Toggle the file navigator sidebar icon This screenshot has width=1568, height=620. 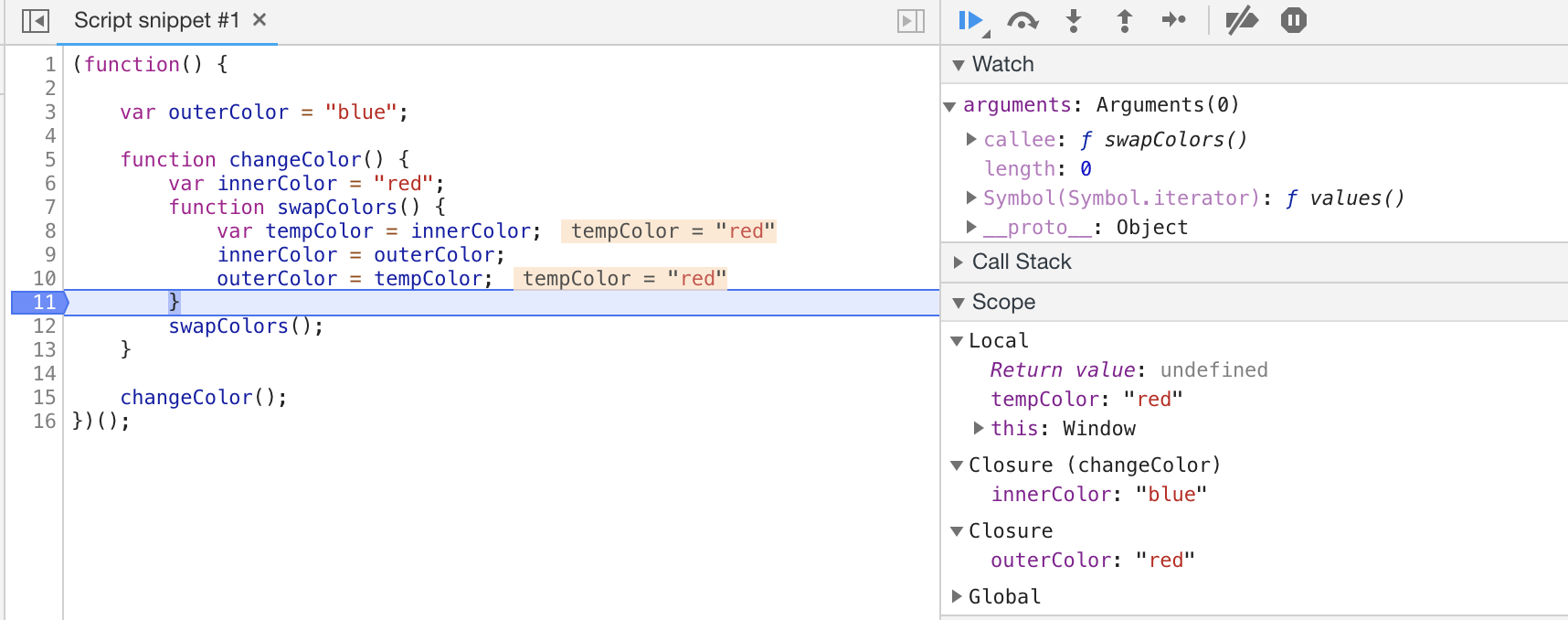(x=35, y=20)
